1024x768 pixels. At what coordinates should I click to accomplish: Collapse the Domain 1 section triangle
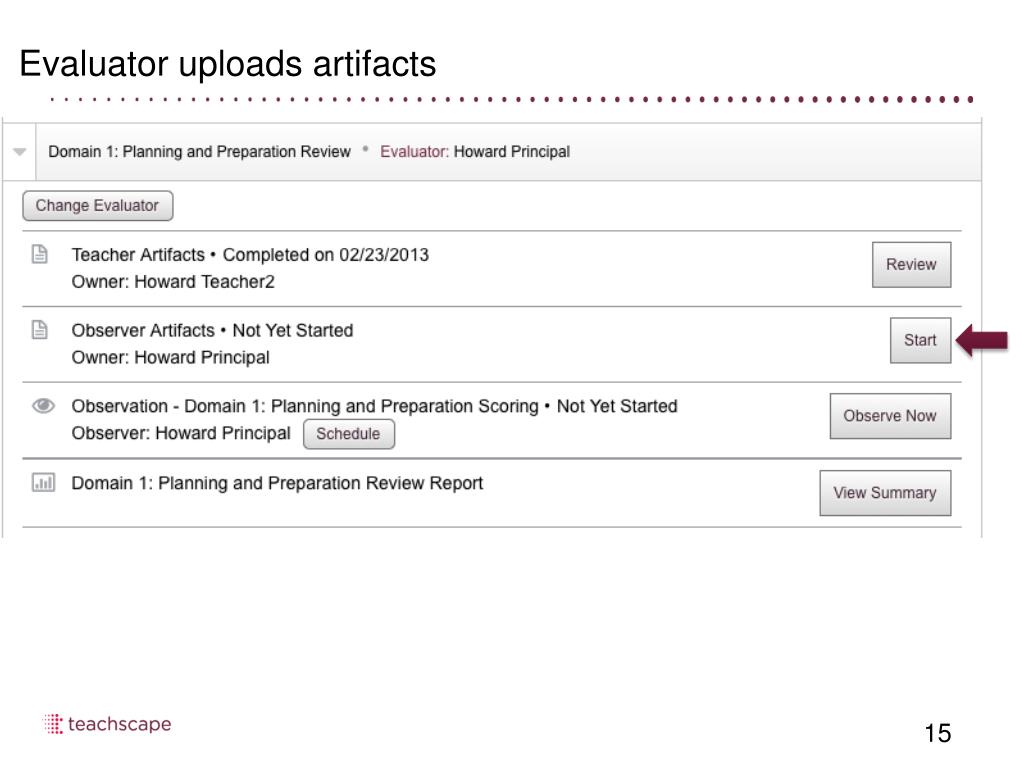[x=19, y=152]
